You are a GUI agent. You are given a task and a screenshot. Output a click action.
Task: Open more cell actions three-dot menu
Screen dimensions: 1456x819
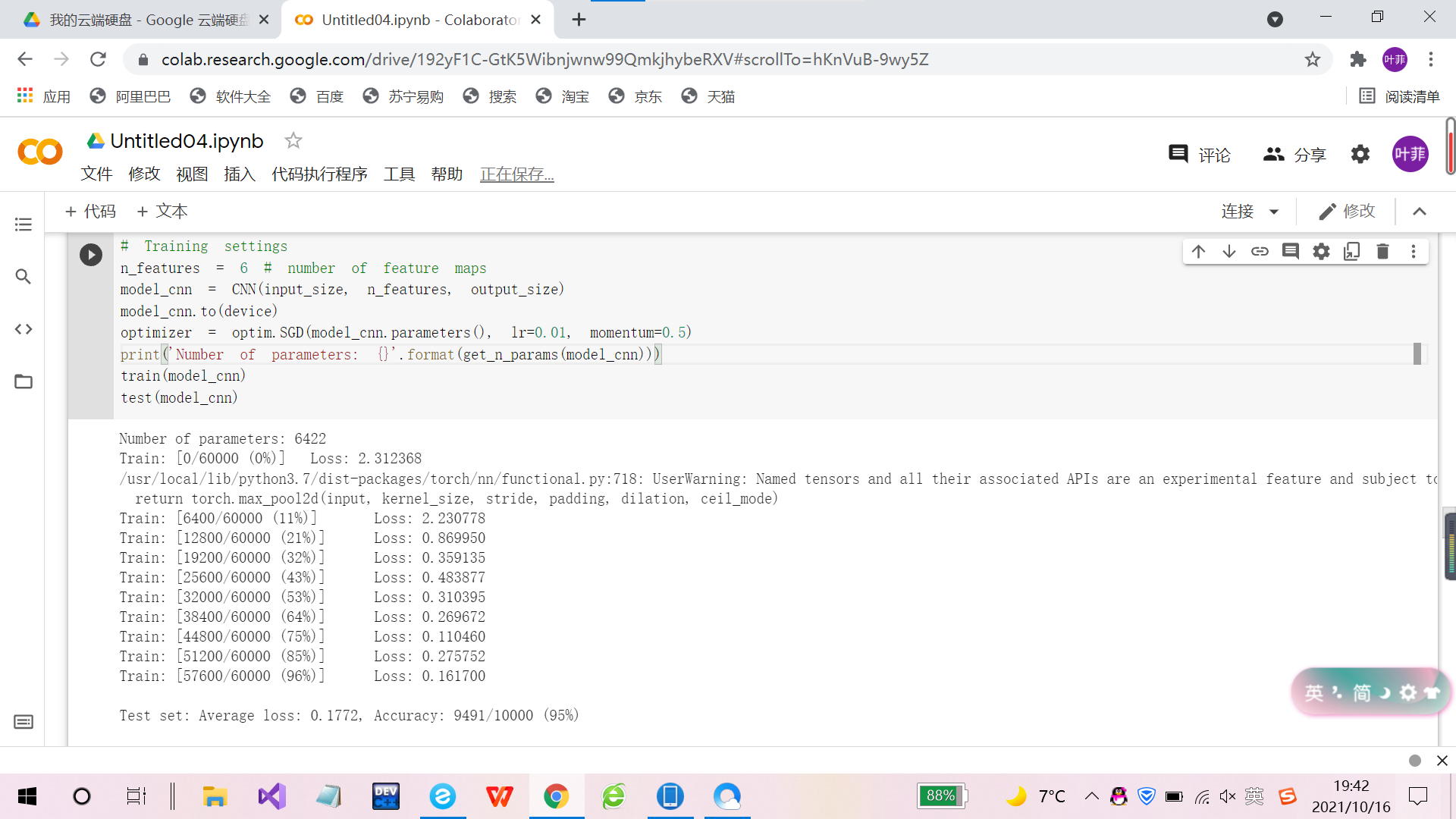(1414, 252)
